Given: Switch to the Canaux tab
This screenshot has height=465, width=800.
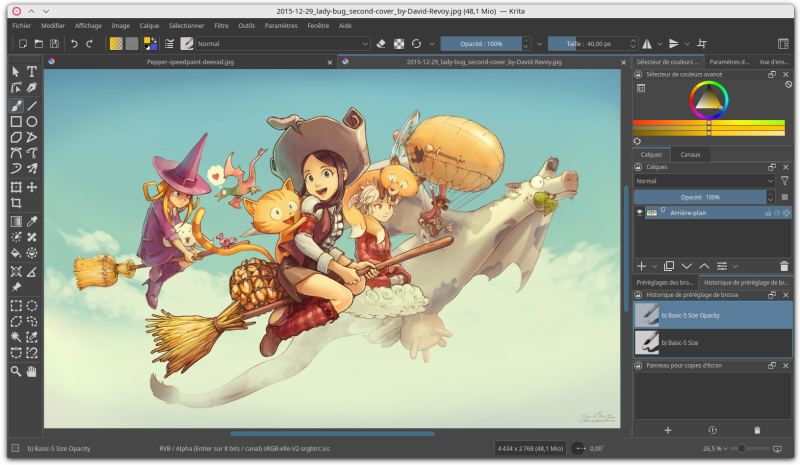Looking at the screenshot, I should coord(690,154).
